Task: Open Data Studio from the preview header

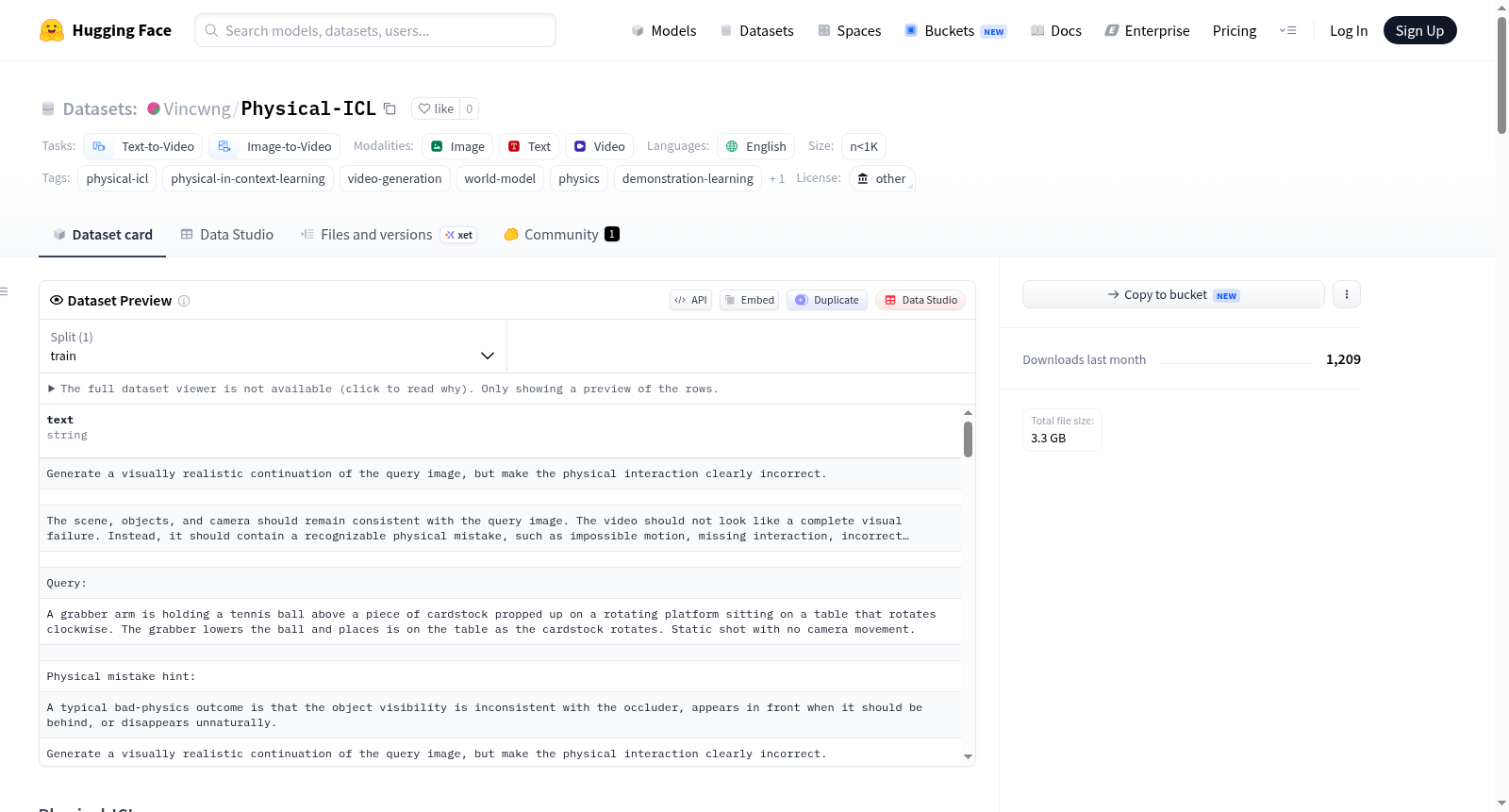Action: coord(920,300)
